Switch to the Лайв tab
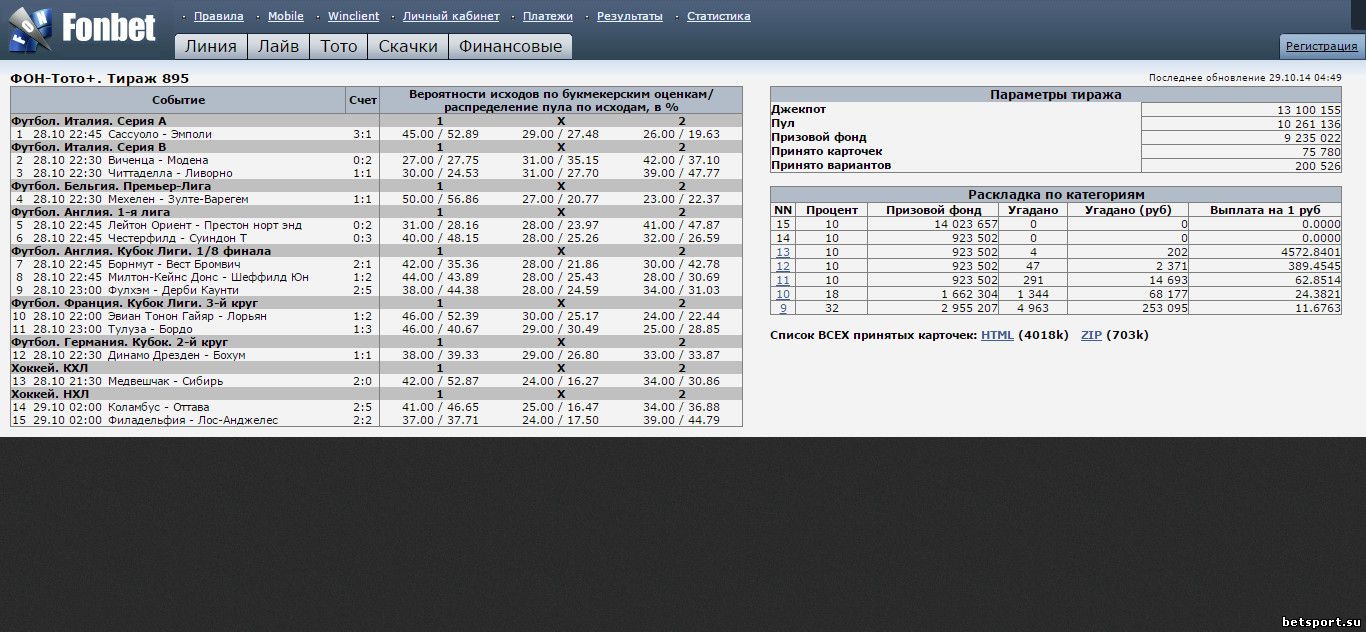 pyautogui.click(x=278, y=46)
